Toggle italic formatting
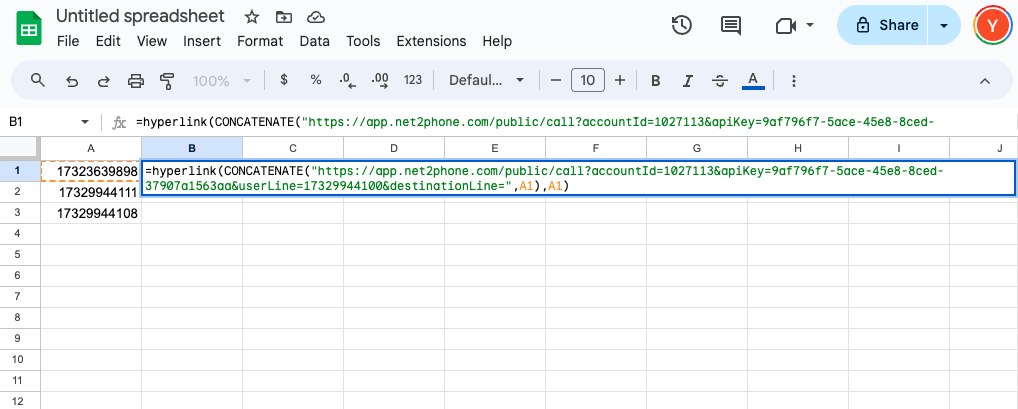The image size is (1018, 409). (x=688, y=81)
